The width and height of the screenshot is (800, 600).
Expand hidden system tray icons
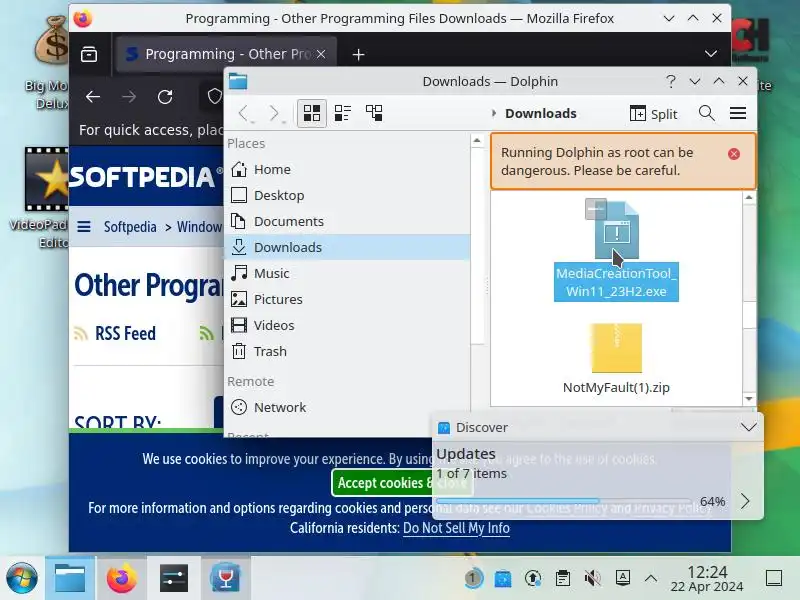pos(651,578)
